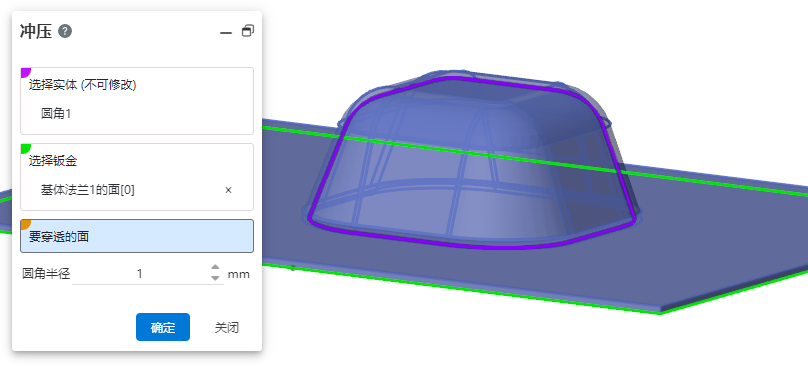The height and width of the screenshot is (366, 808).
Task: Increase 圆角半径 with the up arrow
Action: pyautogui.click(x=215, y=268)
